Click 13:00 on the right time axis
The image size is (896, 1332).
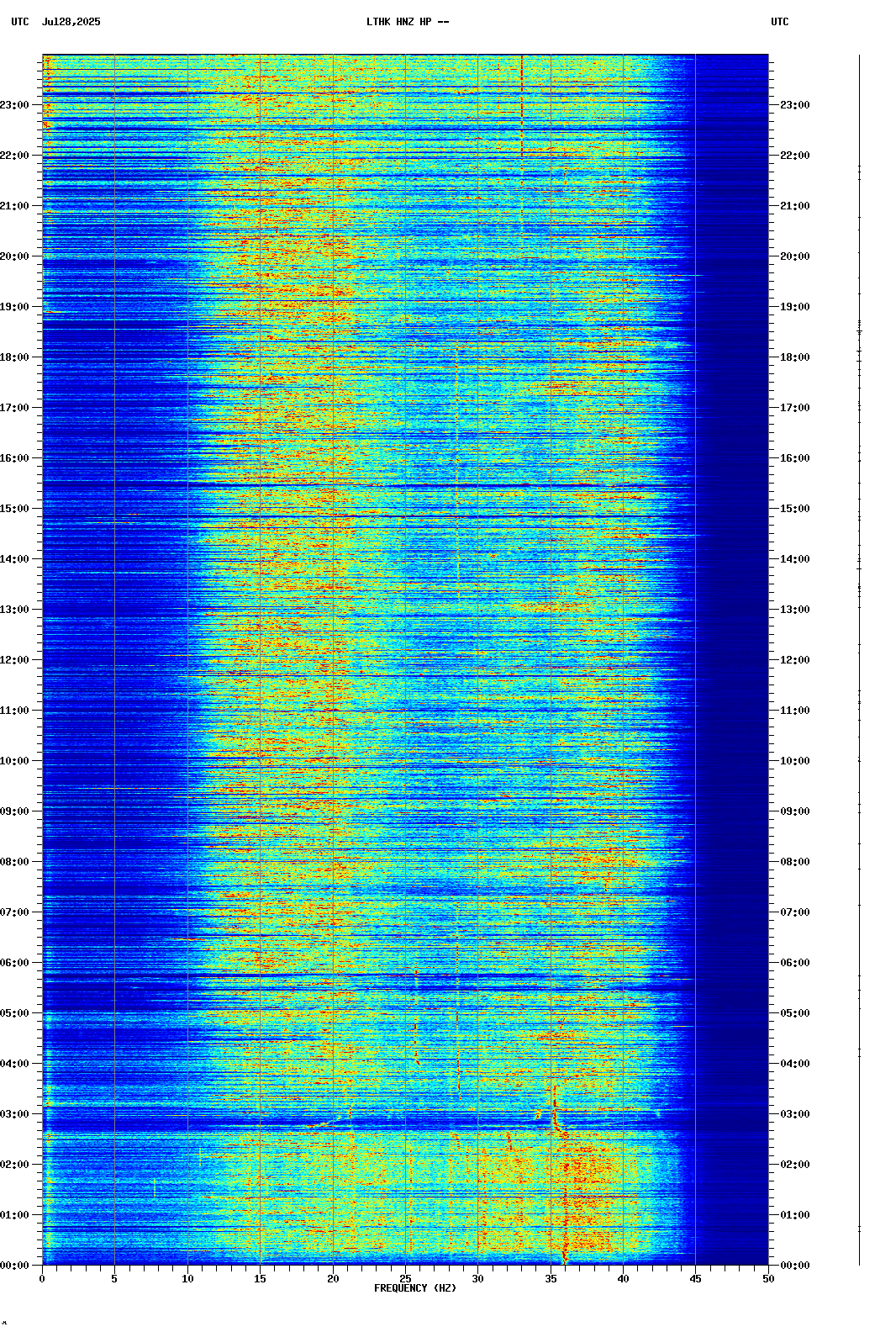pos(795,610)
